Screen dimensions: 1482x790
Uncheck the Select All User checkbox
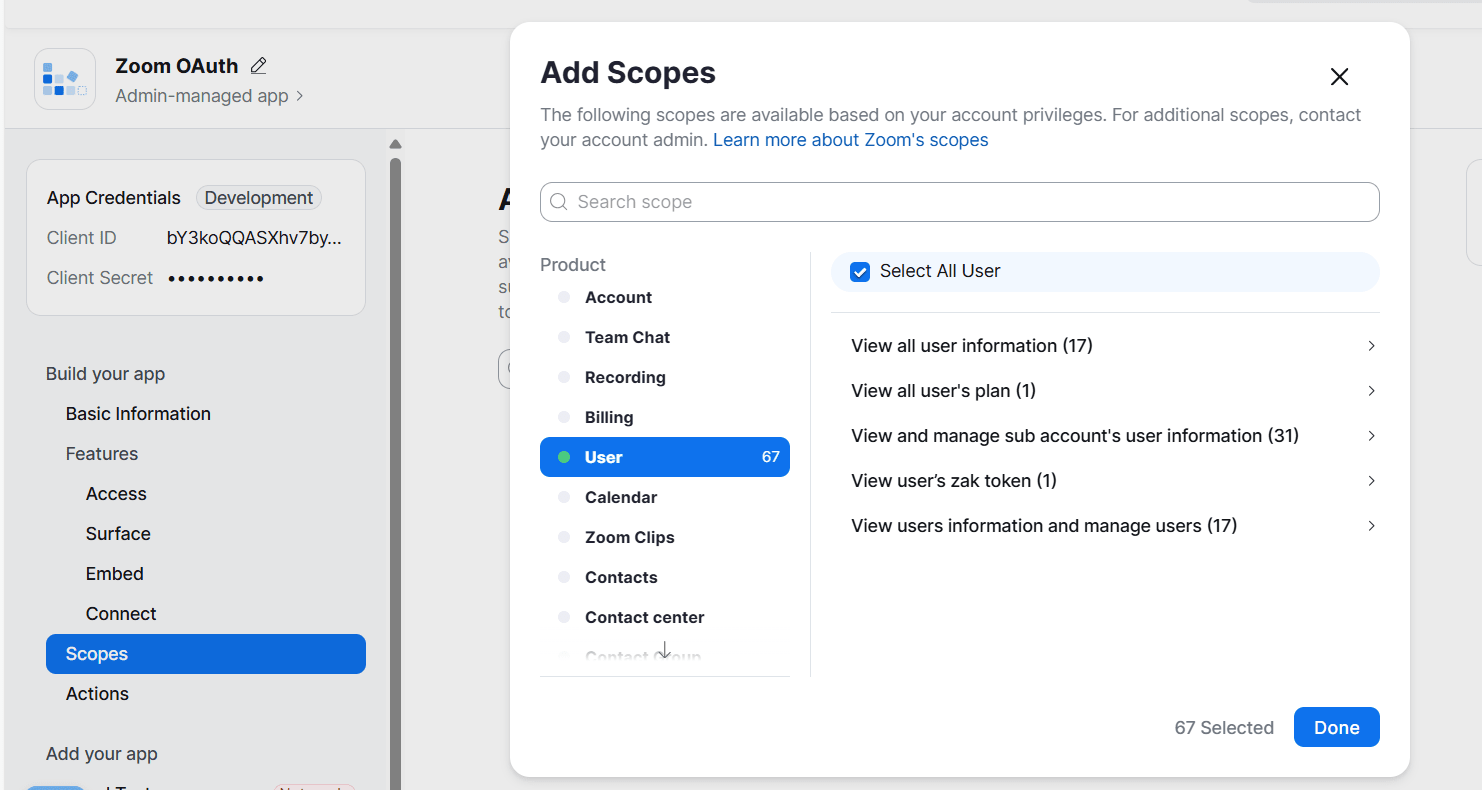click(x=859, y=271)
